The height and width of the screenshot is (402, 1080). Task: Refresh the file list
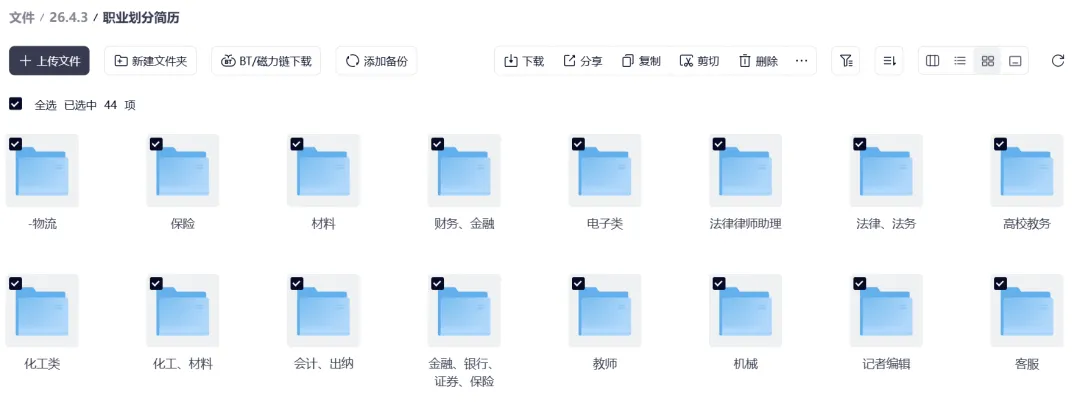point(1058,61)
